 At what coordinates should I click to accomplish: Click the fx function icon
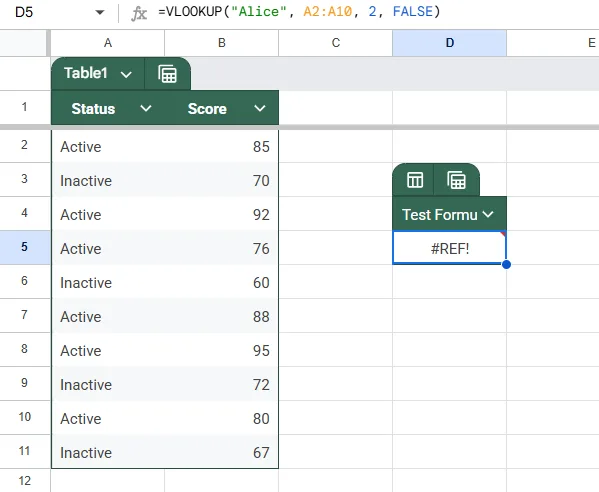point(139,13)
